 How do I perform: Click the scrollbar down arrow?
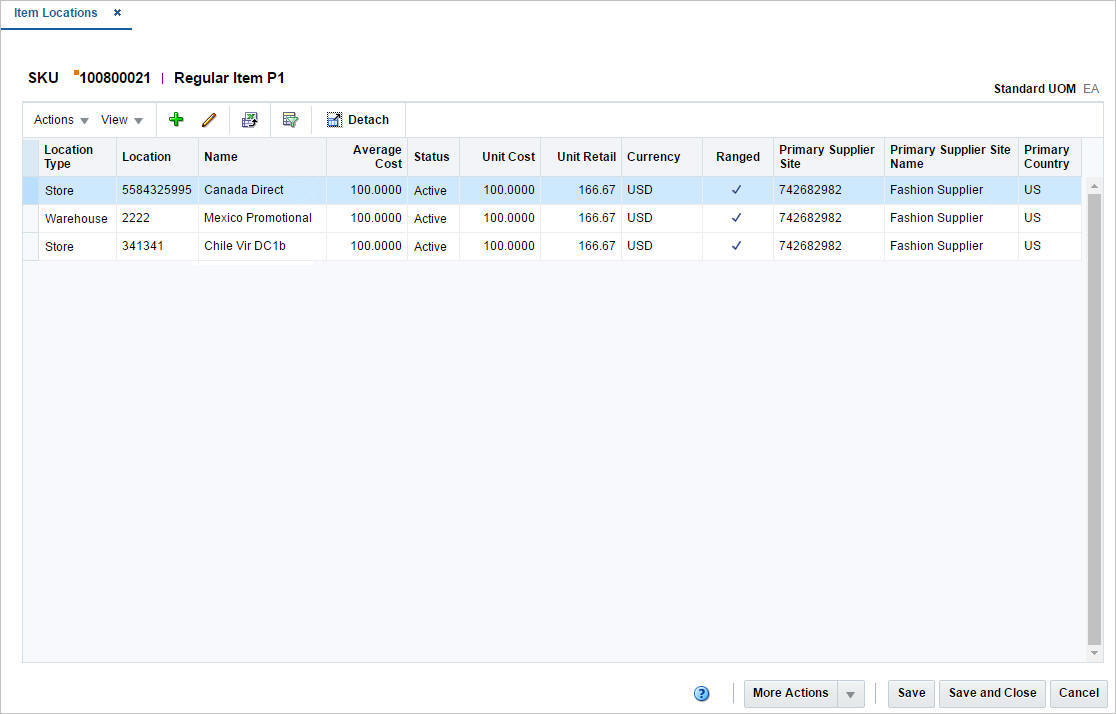[1094, 653]
